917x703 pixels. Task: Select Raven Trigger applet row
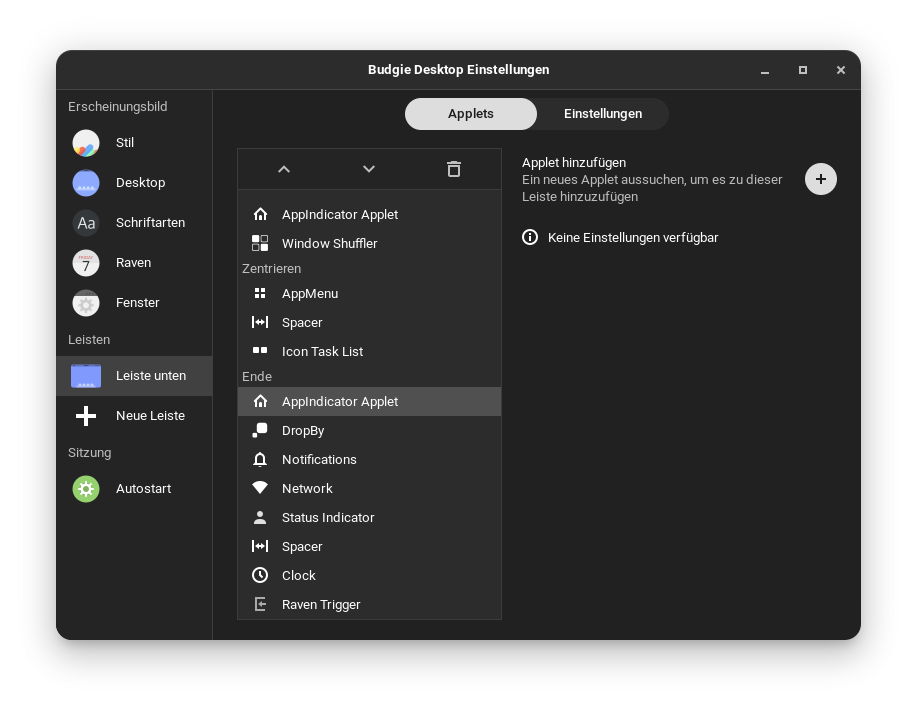[x=369, y=604]
